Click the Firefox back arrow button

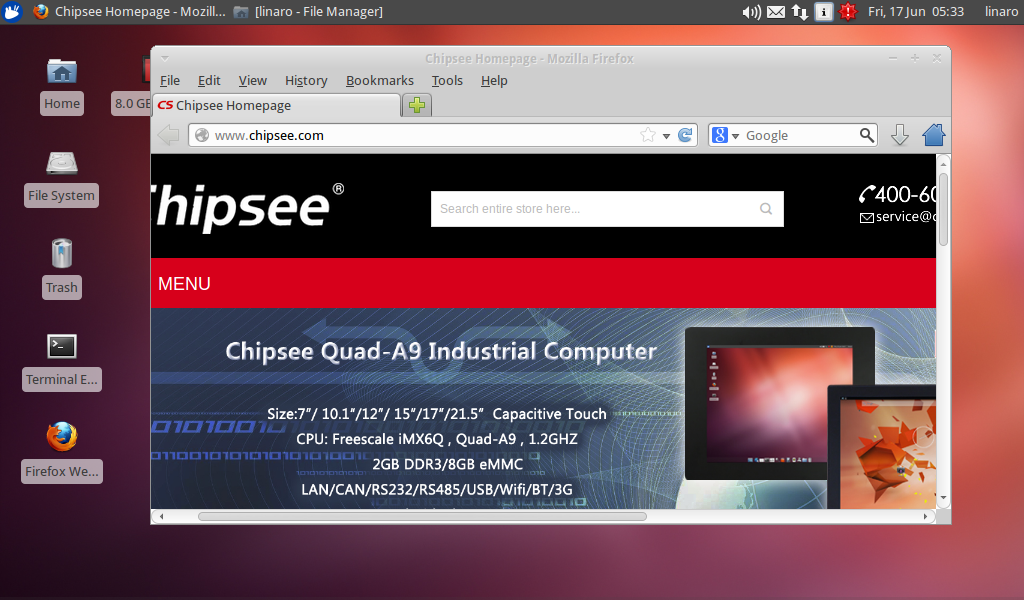[x=168, y=135]
